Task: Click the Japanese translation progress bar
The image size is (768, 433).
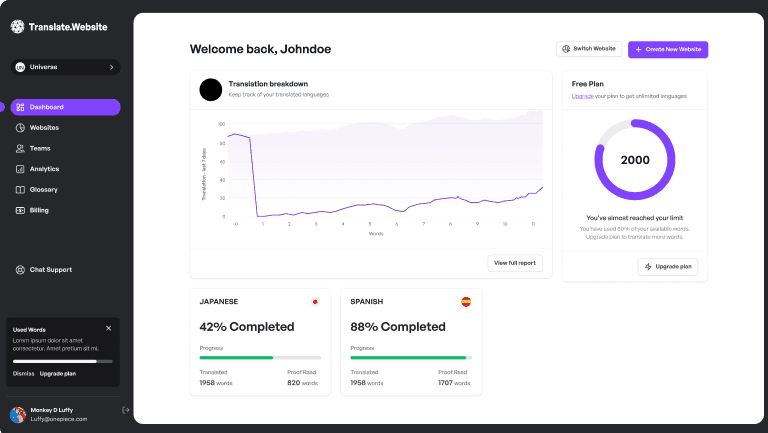Action: [260, 357]
